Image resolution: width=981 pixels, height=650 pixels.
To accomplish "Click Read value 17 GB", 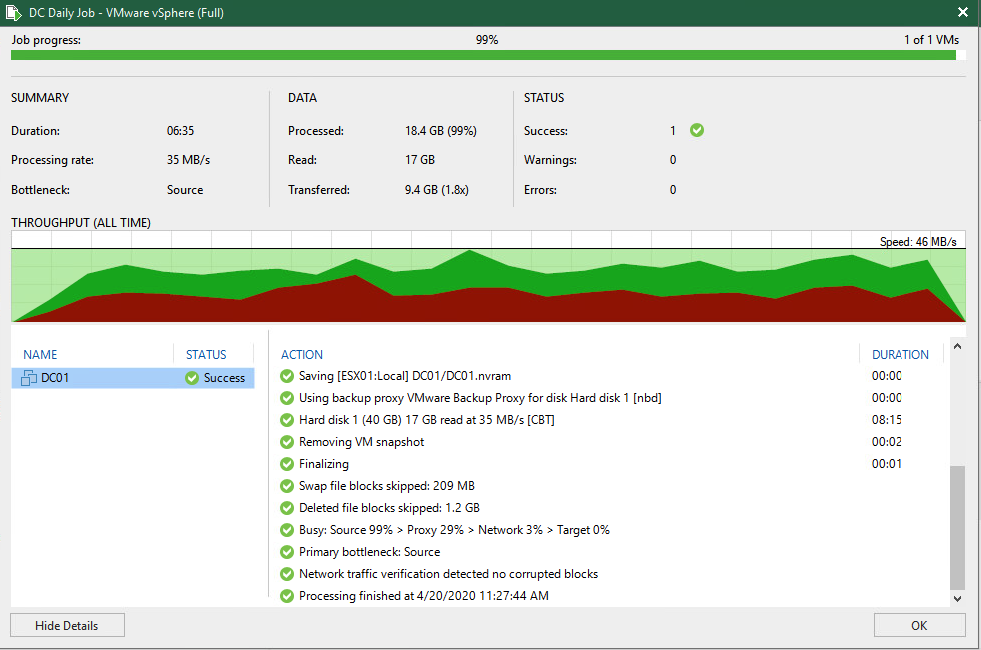I will pyautogui.click(x=420, y=160).
